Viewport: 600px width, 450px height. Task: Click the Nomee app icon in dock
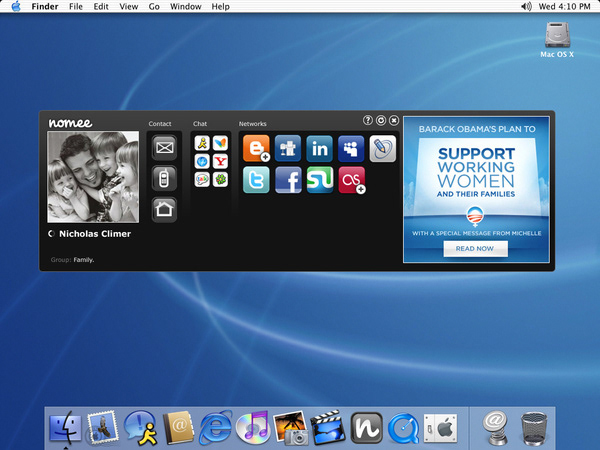pyautogui.click(x=367, y=428)
